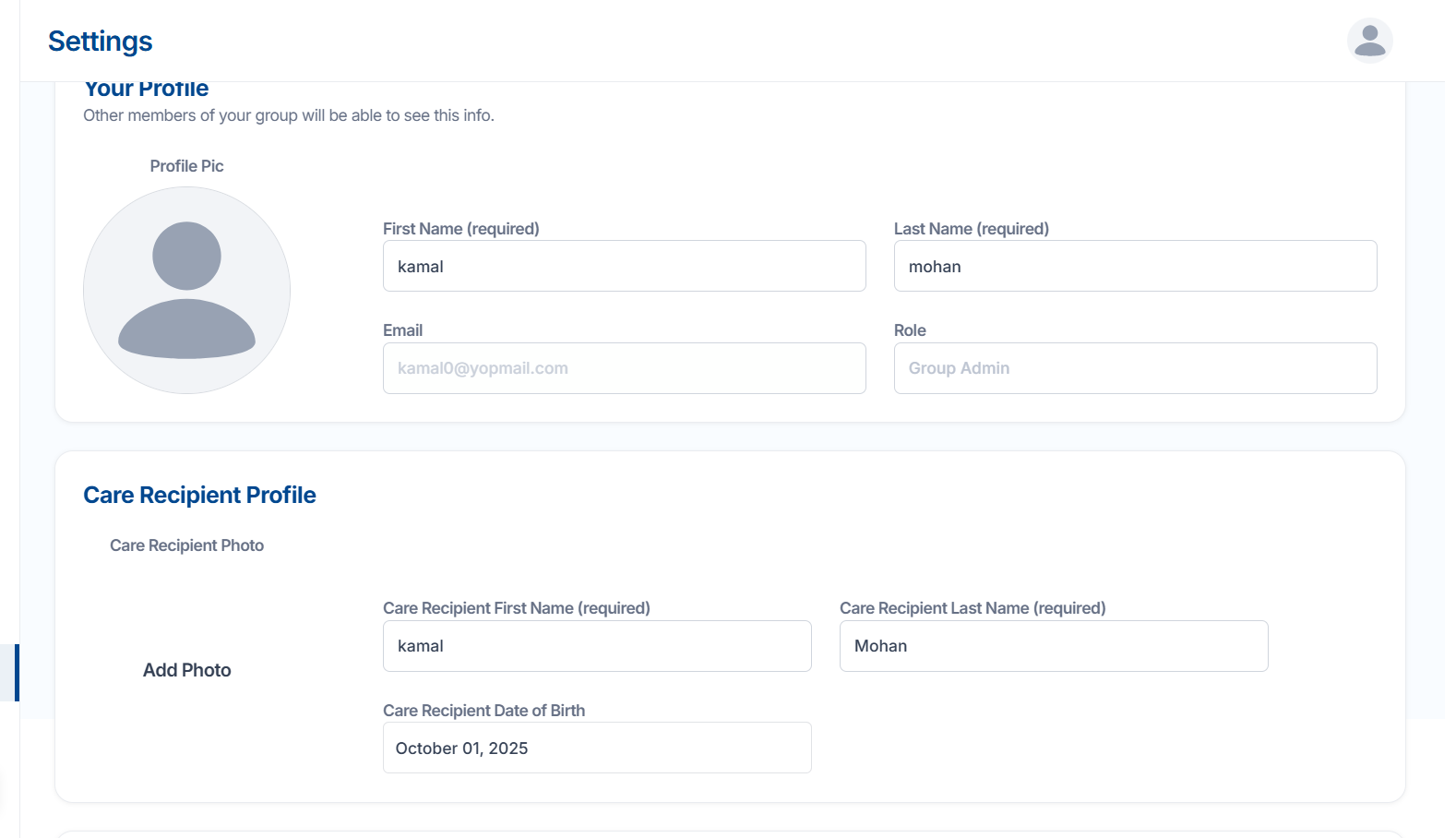Click the Last Name field with mohan

(1134, 267)
